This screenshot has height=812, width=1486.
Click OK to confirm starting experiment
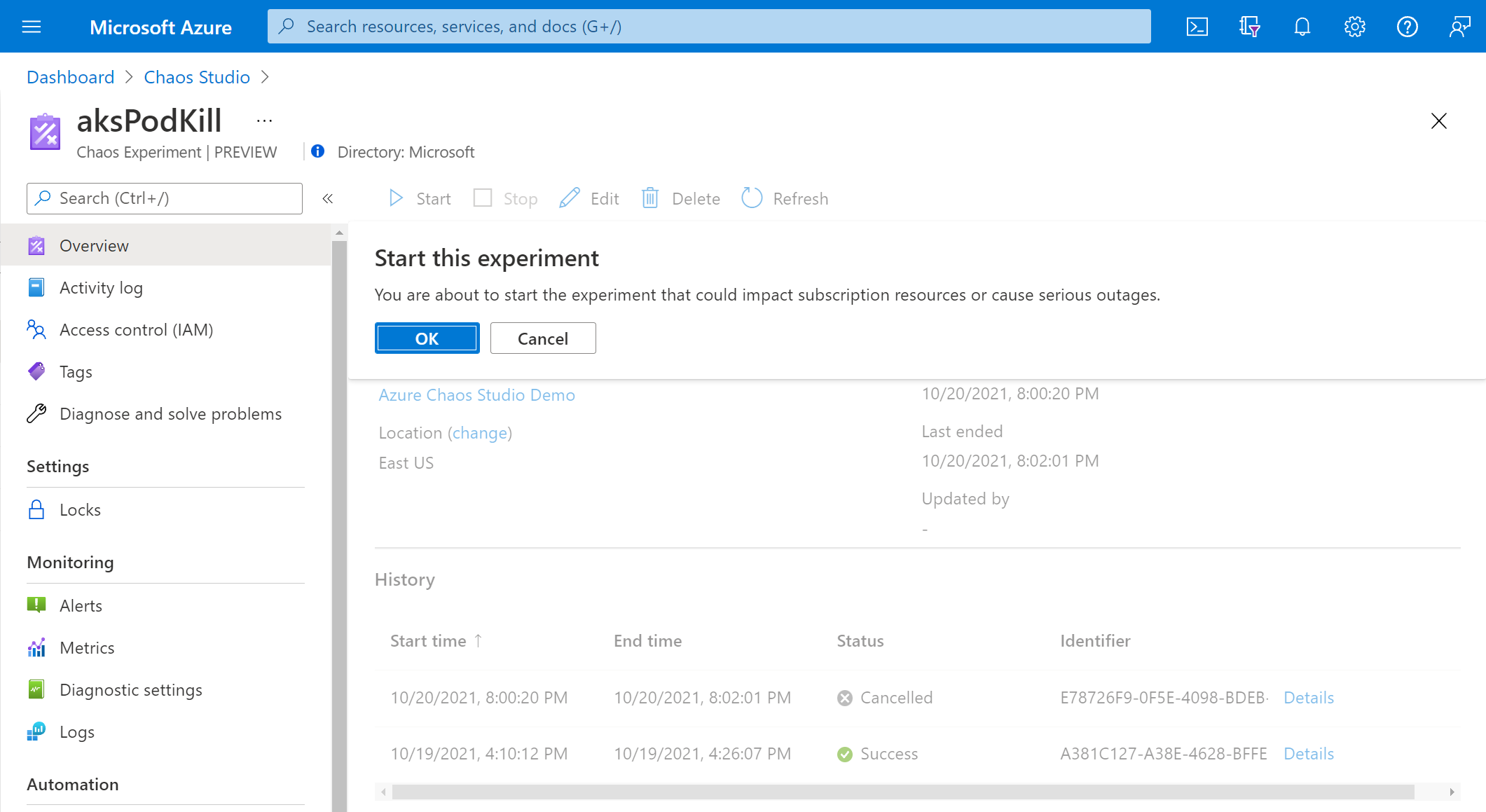pyautogui.click(x=426, y=338)
